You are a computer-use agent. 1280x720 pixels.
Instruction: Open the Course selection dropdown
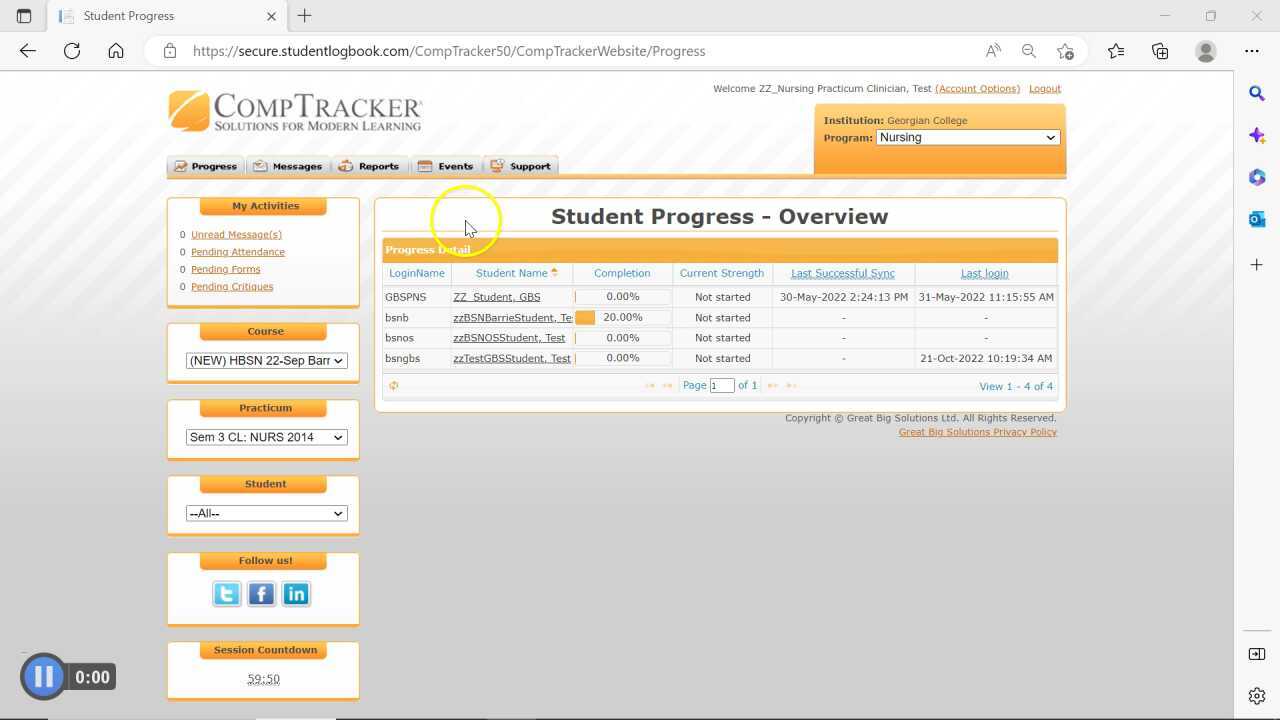point(265,360)
